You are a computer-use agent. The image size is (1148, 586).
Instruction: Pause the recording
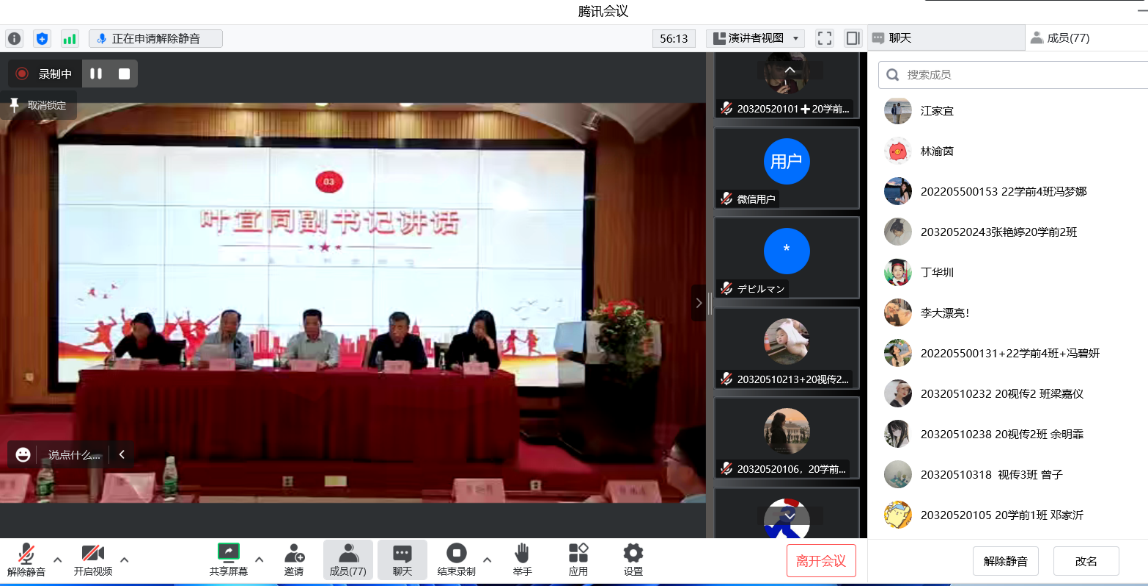tap(96, 73)
